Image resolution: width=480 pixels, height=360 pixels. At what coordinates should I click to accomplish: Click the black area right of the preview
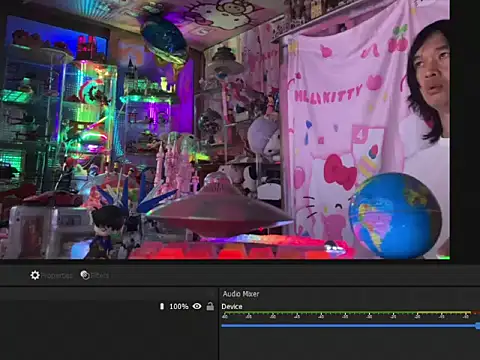[465, 129]
